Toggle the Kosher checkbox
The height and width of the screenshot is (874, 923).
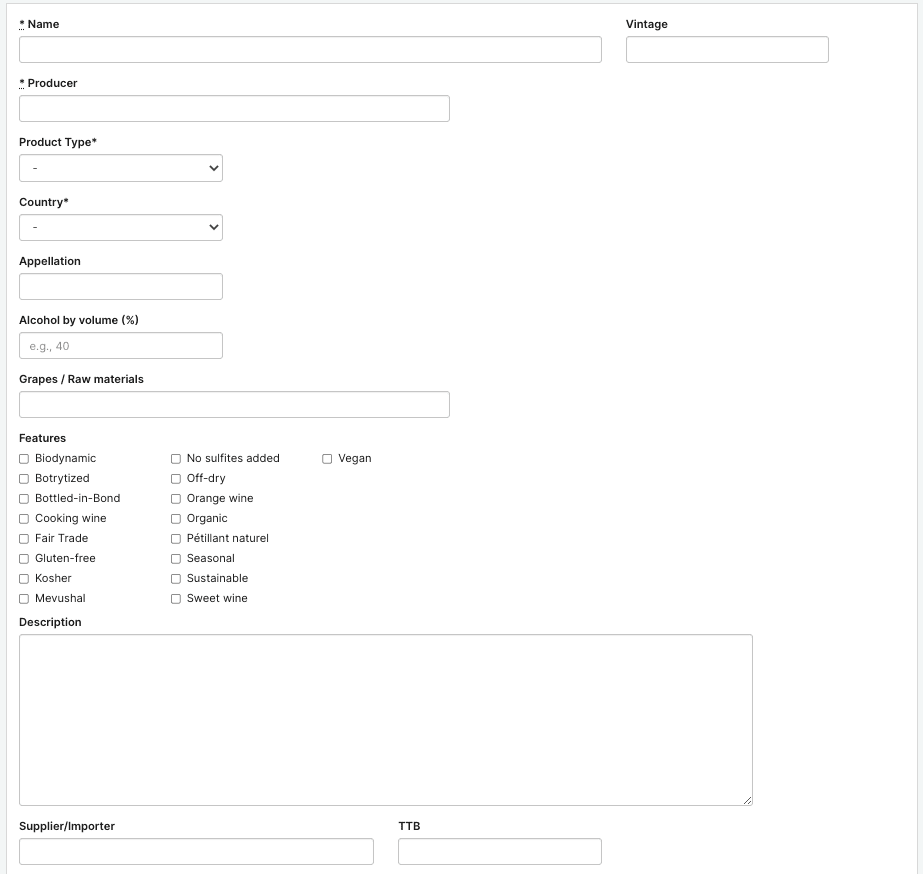pos(24,579)
